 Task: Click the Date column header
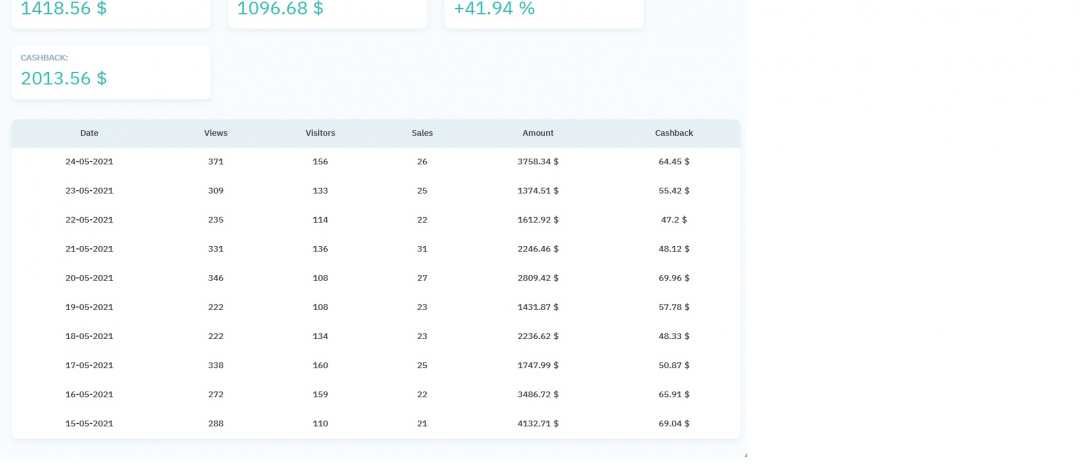coord(89,133)
